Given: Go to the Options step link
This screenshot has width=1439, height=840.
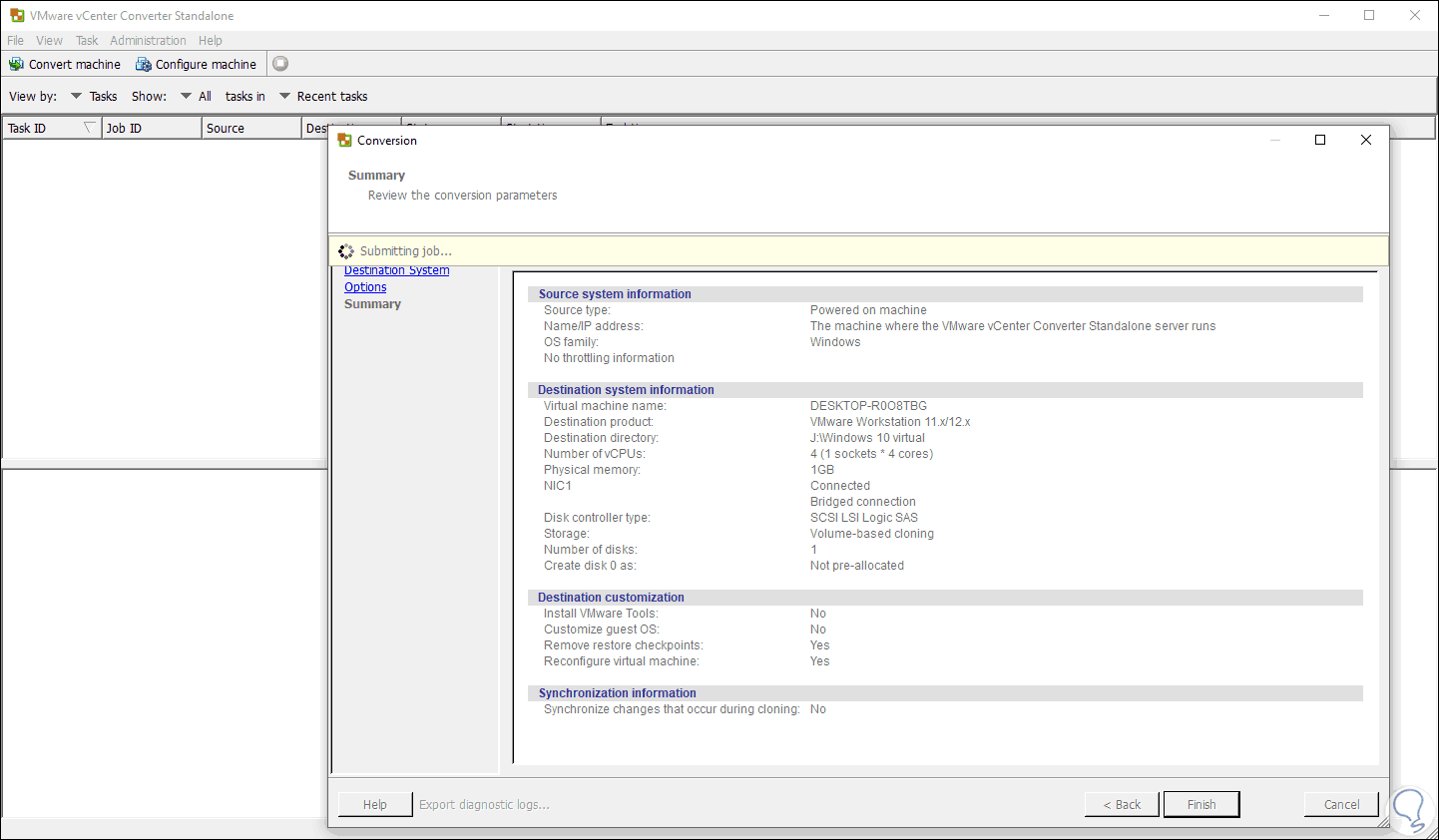Looking at the screenshot, I should tap(365, 287).
